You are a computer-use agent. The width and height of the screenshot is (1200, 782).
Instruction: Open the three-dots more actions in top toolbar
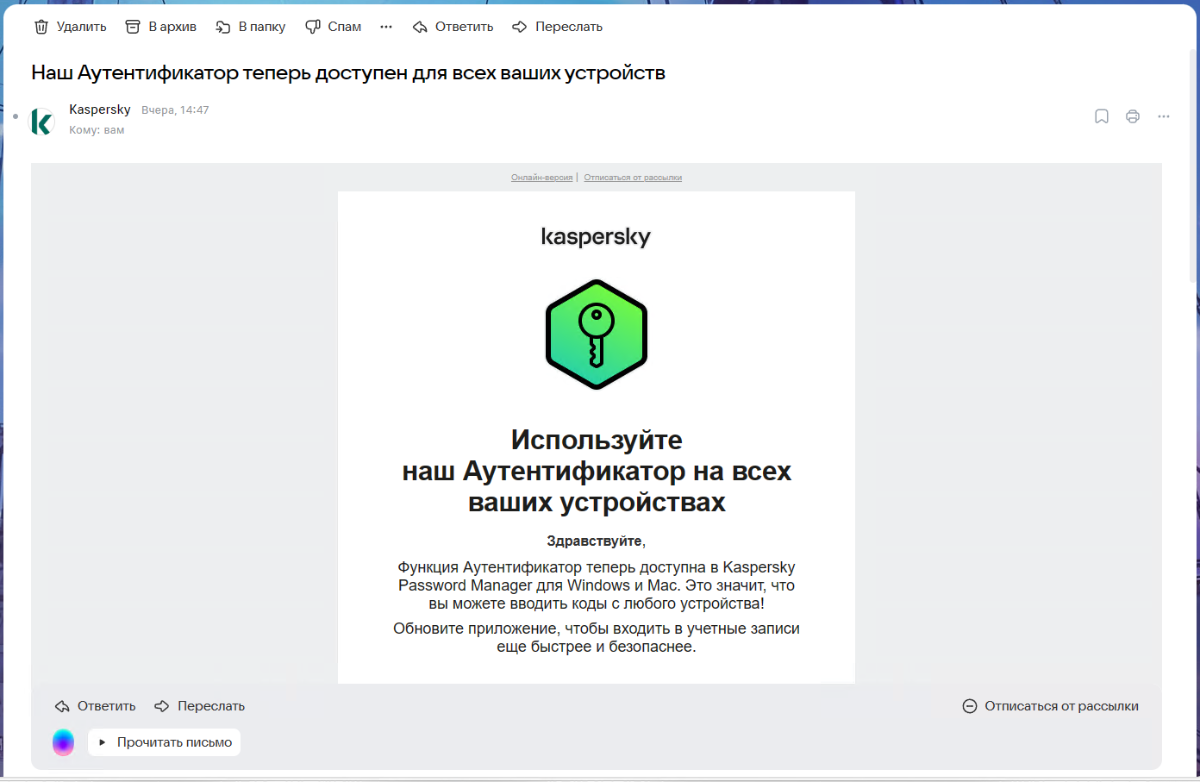click(386, 27)
